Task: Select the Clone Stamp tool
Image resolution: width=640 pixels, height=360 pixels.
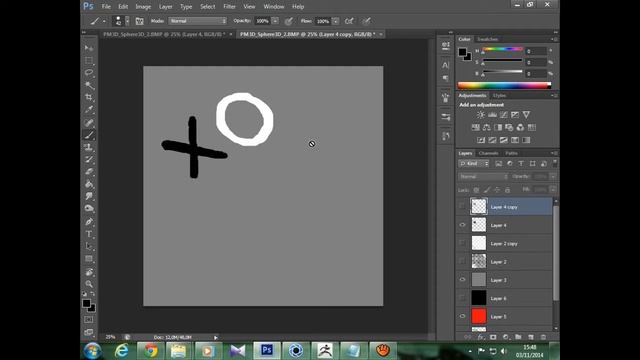Action: coord(89,147)
